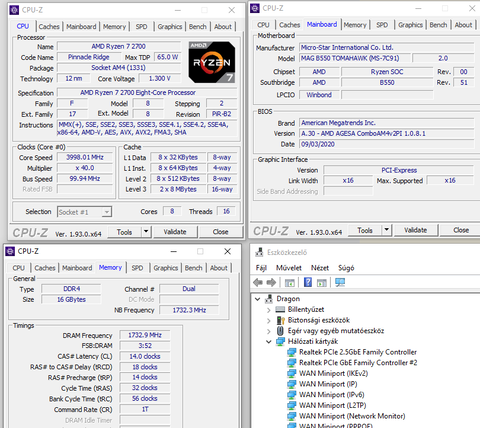
Task: Click the CPU-Z title icon of the CPU window
Action: tap(14, 10)
